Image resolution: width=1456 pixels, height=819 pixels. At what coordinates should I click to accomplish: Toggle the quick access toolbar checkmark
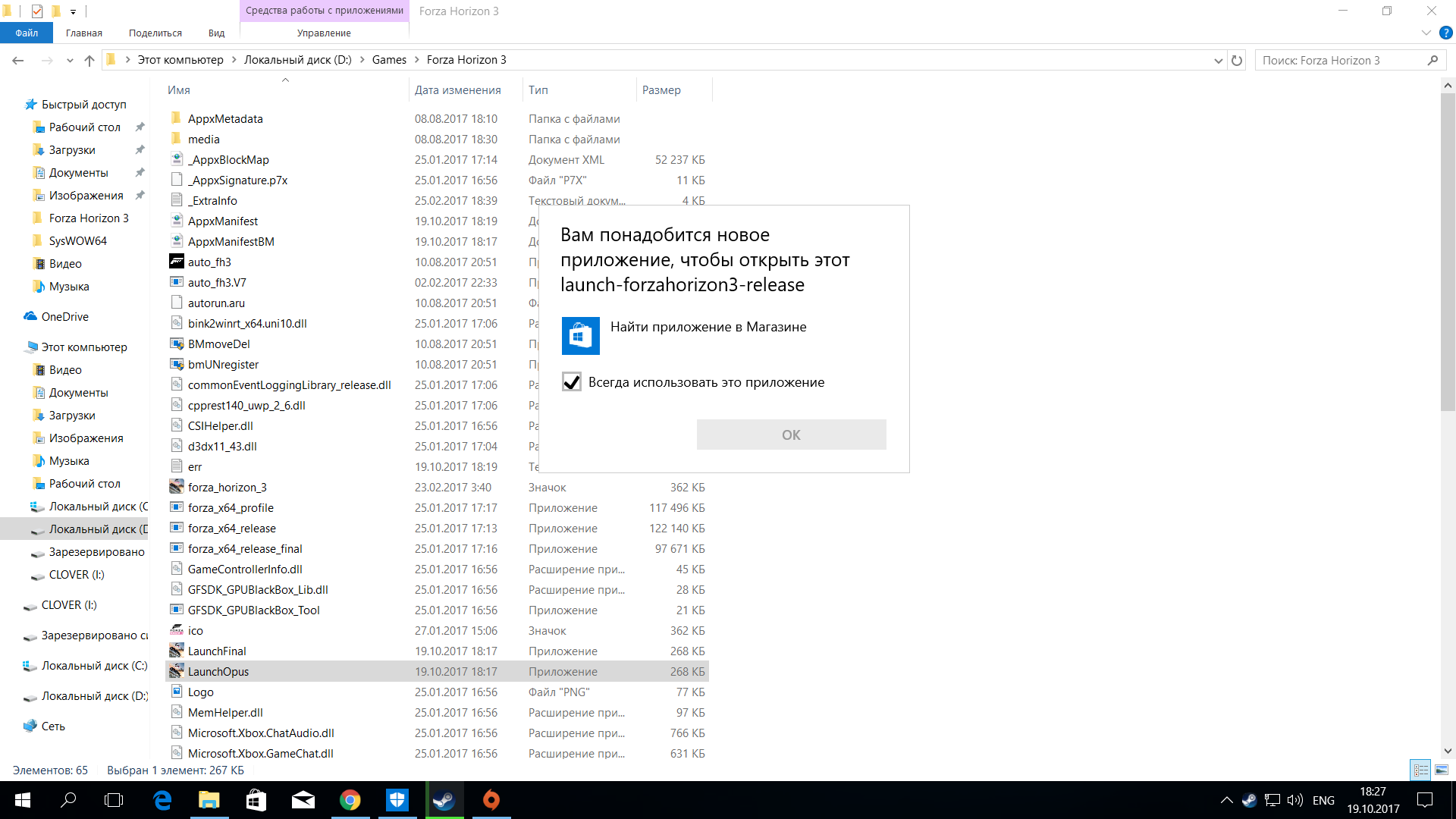click(x=37, y=11)
